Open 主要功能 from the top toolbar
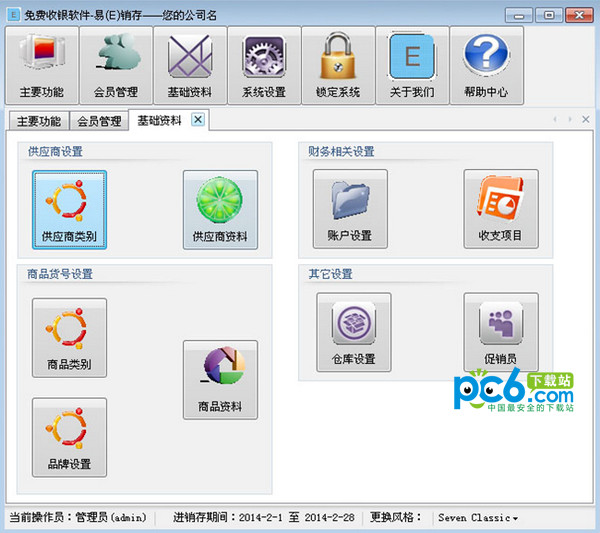Screen dimensions: 600x533 pyautogui.click(x=42, y=65)
